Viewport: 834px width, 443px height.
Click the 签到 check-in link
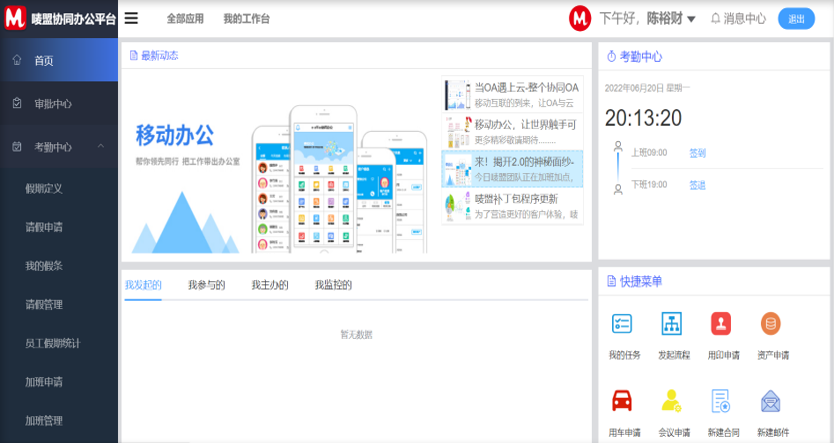[697, 153]
